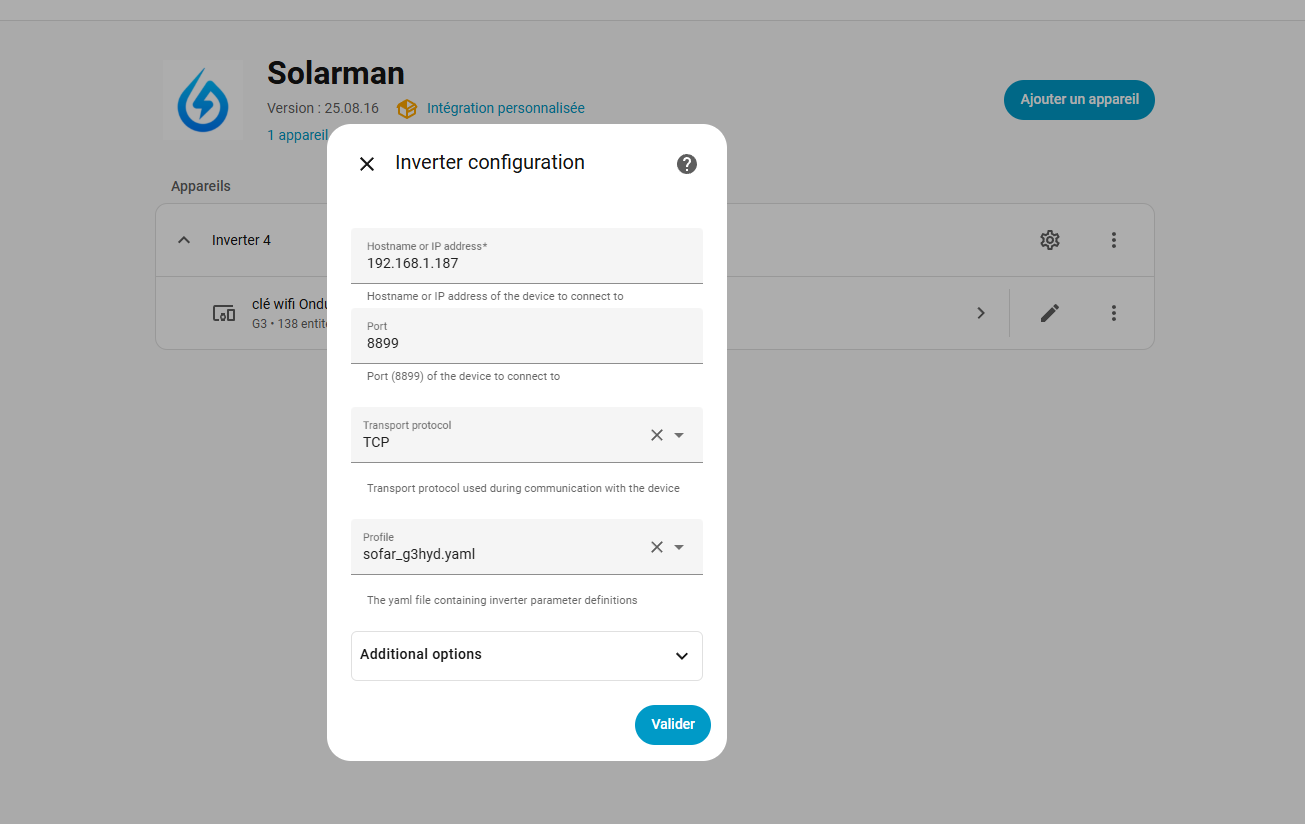Image resolution: width=1305 pixels, height=824 pixels.
Task: Clear the Profile selection
Action: (657, 547)
